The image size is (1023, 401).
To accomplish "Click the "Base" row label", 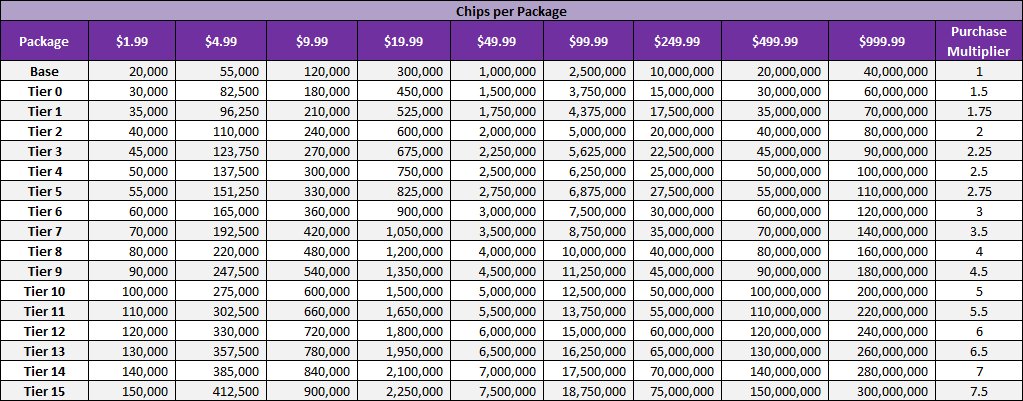I will [x=44, y=72].
